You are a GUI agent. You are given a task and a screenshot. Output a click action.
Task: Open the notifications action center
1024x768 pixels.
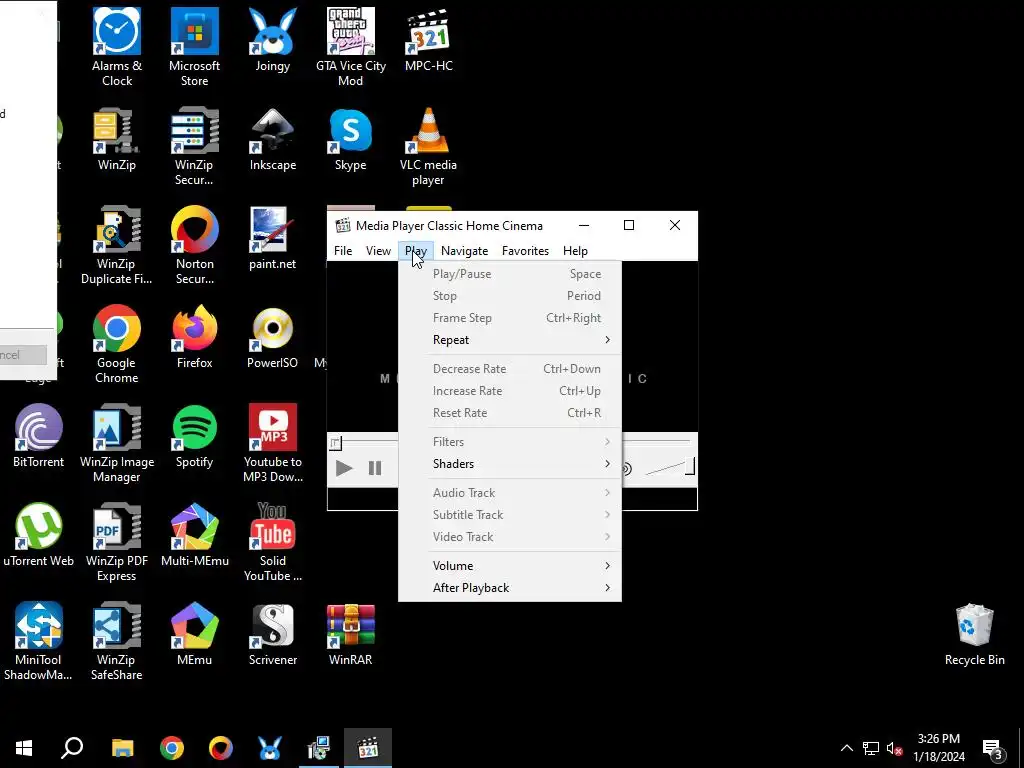(x=992, y=748)
